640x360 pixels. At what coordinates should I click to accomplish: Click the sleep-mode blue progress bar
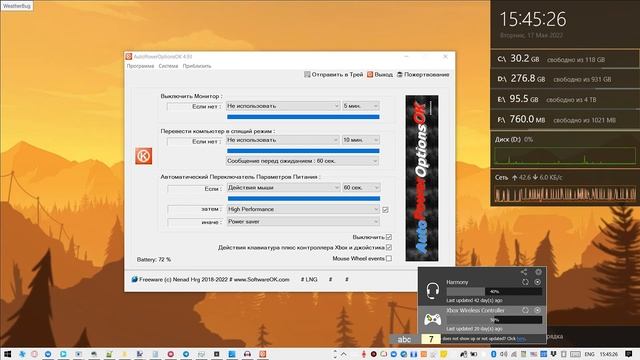(303, 151)
